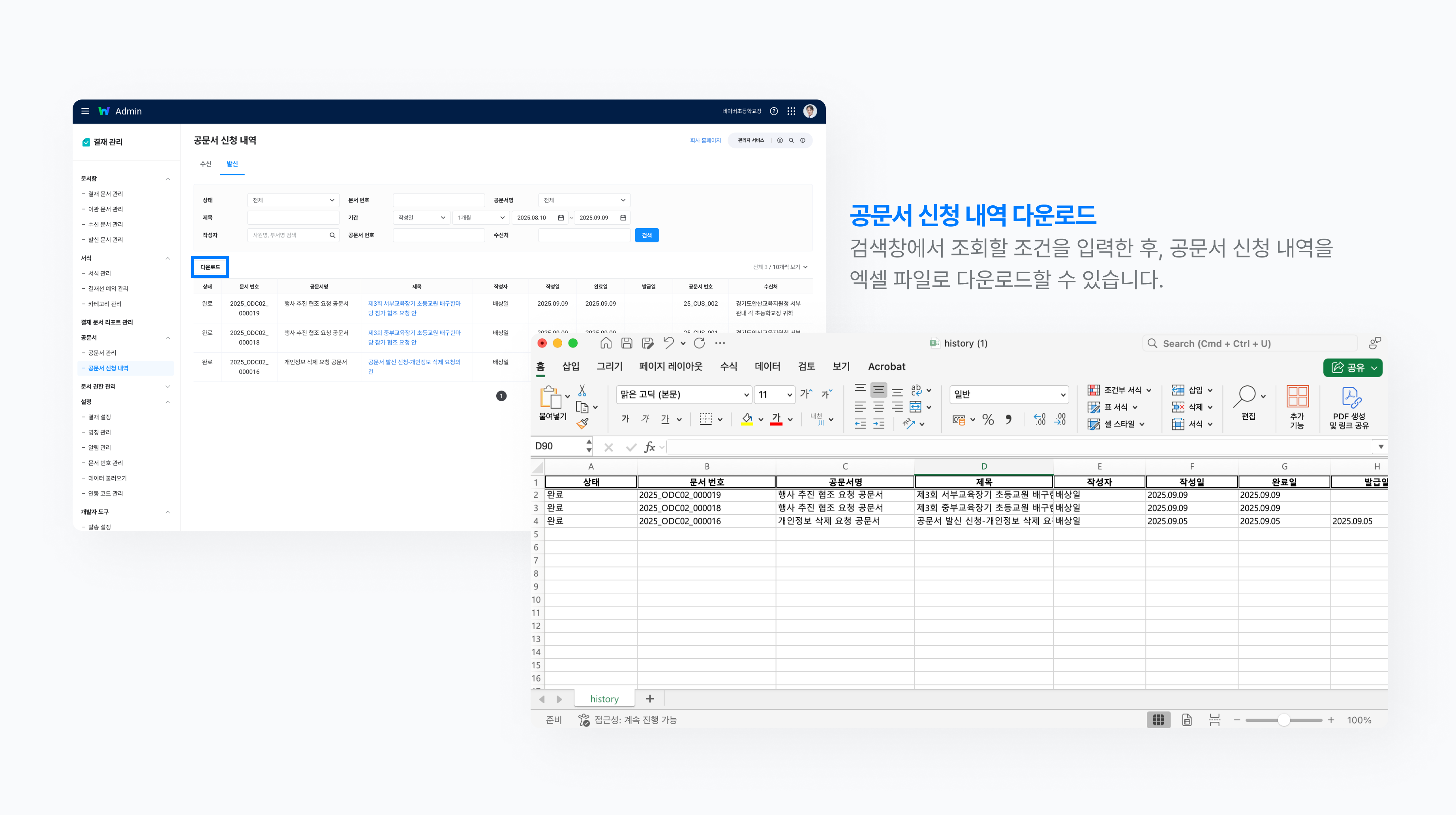This screenshot has width=1456, height=815.
Task: Click the fill color bucket icon
Action: (x=747, y=419)
